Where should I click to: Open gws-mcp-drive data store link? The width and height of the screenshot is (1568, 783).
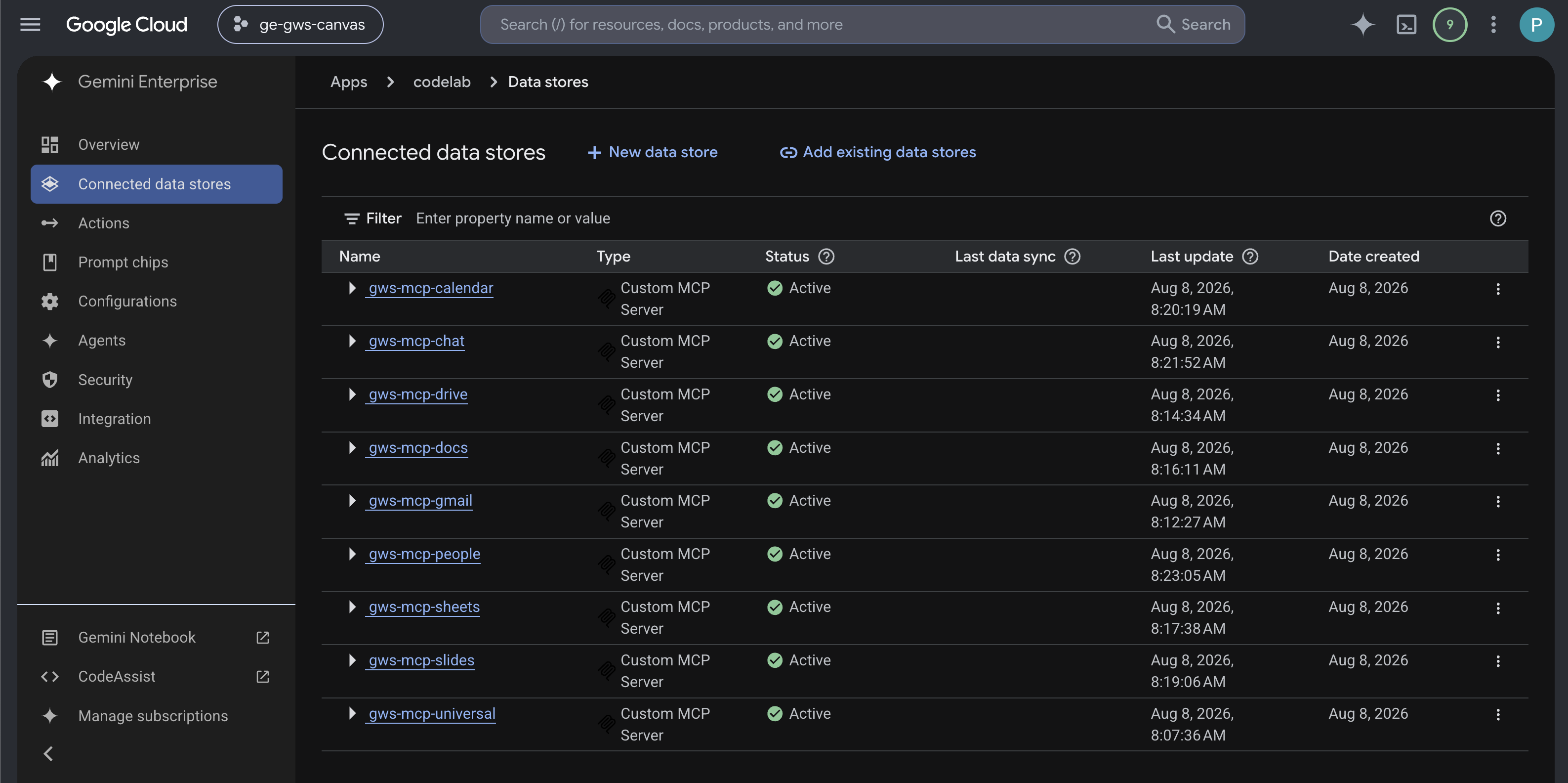click(417, 394)
